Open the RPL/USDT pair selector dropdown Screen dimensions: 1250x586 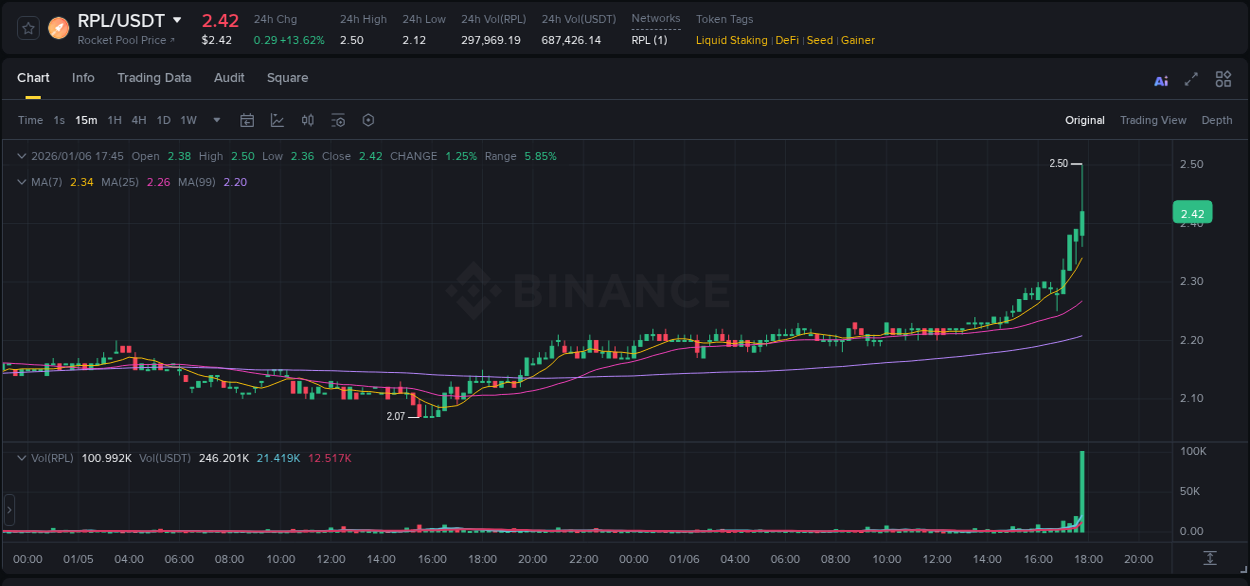[178, 20]
